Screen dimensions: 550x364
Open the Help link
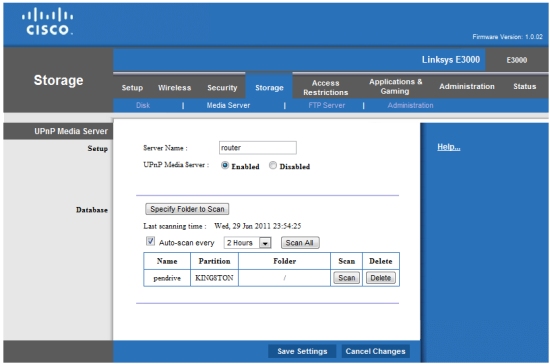(449, 147)
